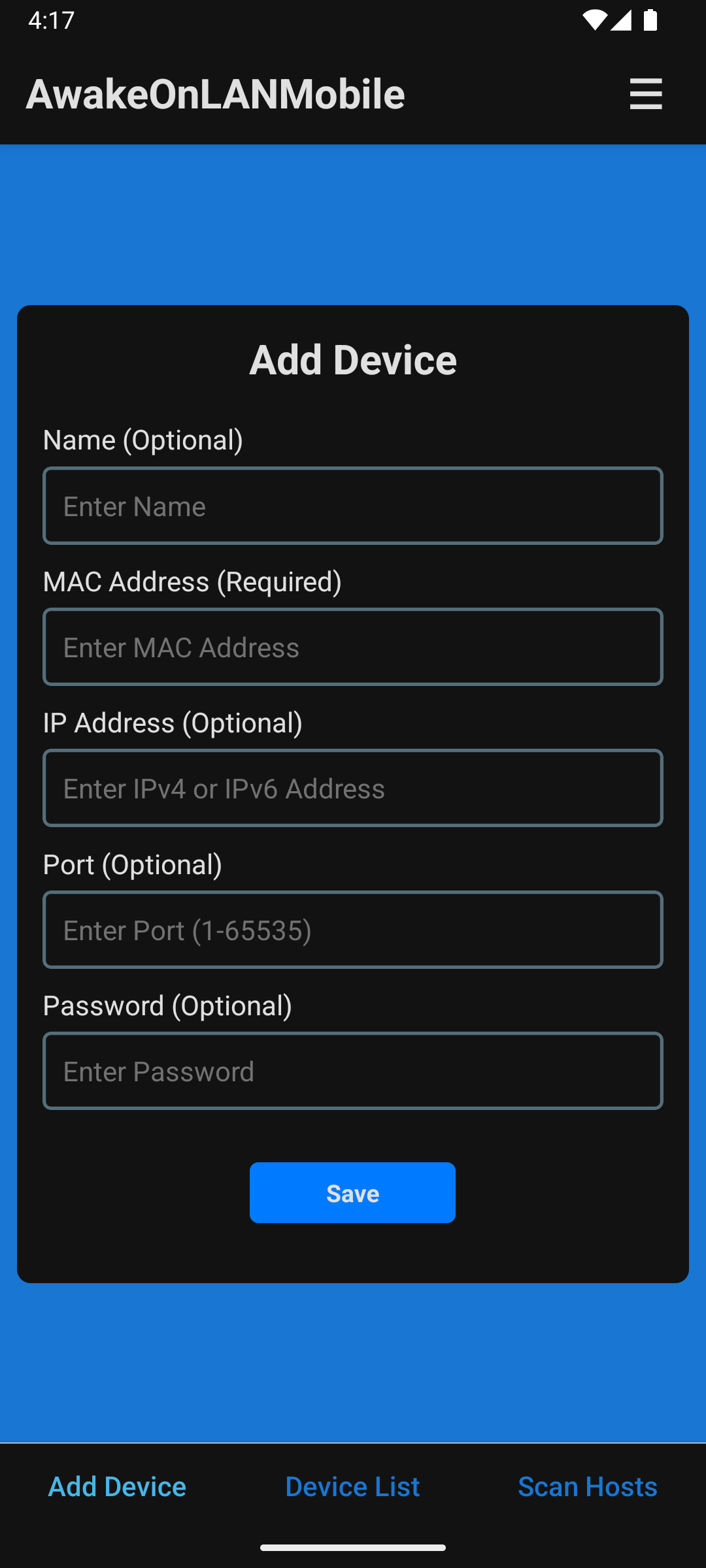Image resolution: width=706 pixels, height=1568 pixels.
Task: Open the hamburger menu
Action: [x=646, y=94]
